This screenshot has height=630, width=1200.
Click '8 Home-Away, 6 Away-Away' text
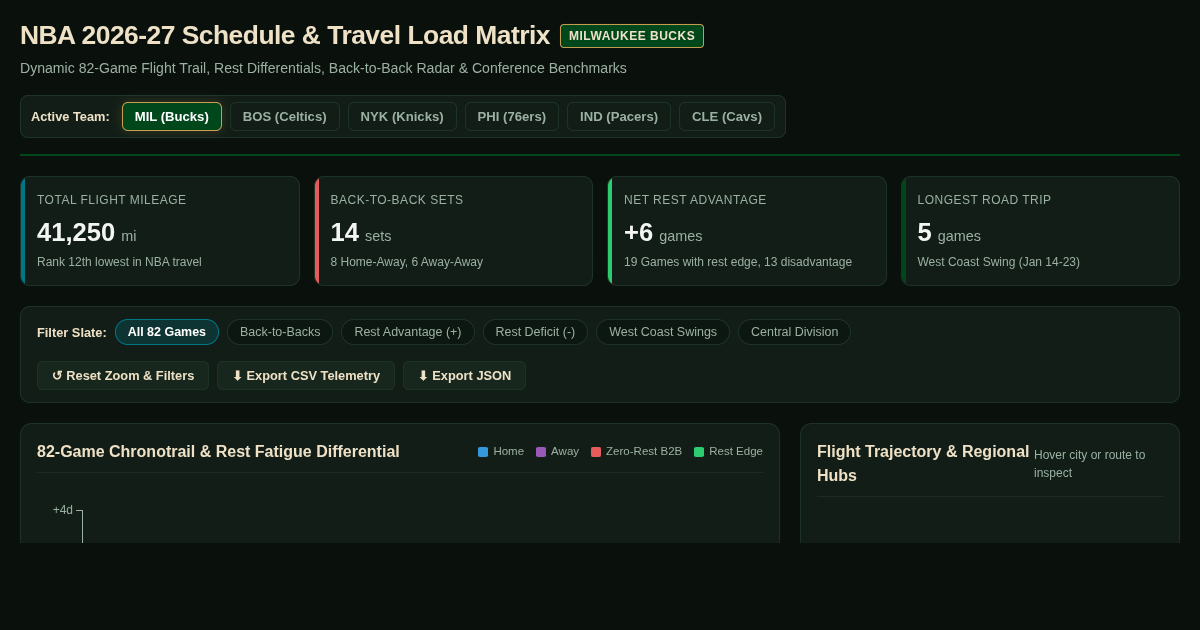(x=407, y=262)
